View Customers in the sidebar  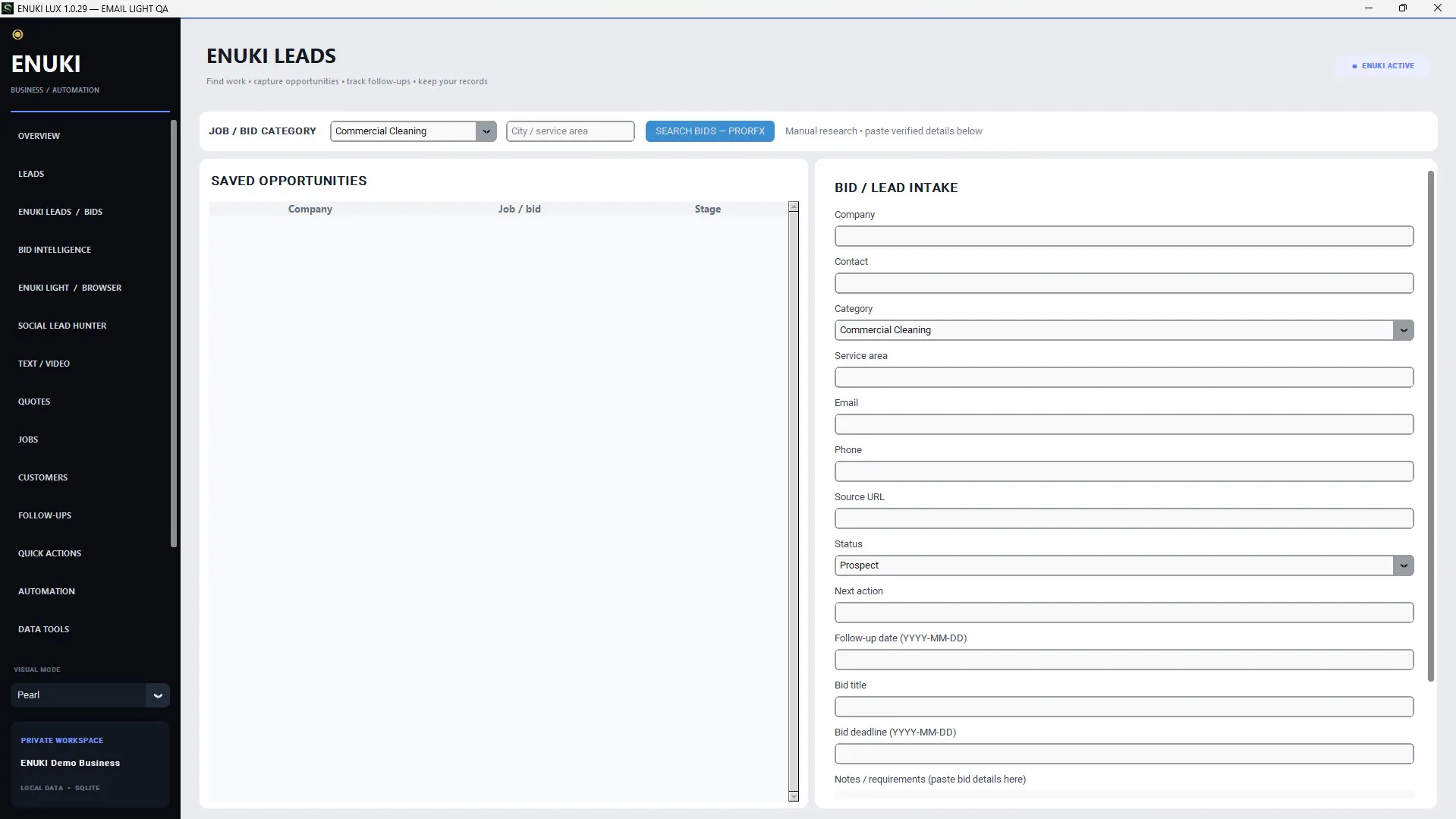click(x=42, y=477)
